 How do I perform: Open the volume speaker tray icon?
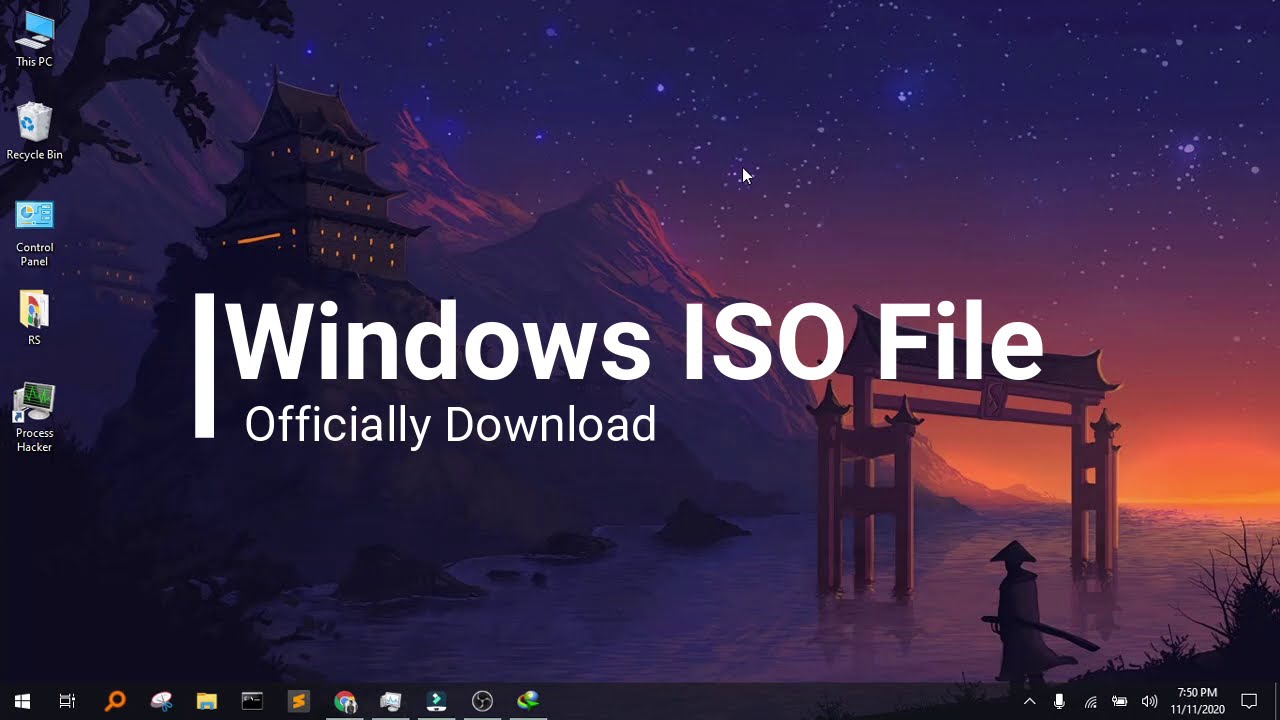point(1150,701)
